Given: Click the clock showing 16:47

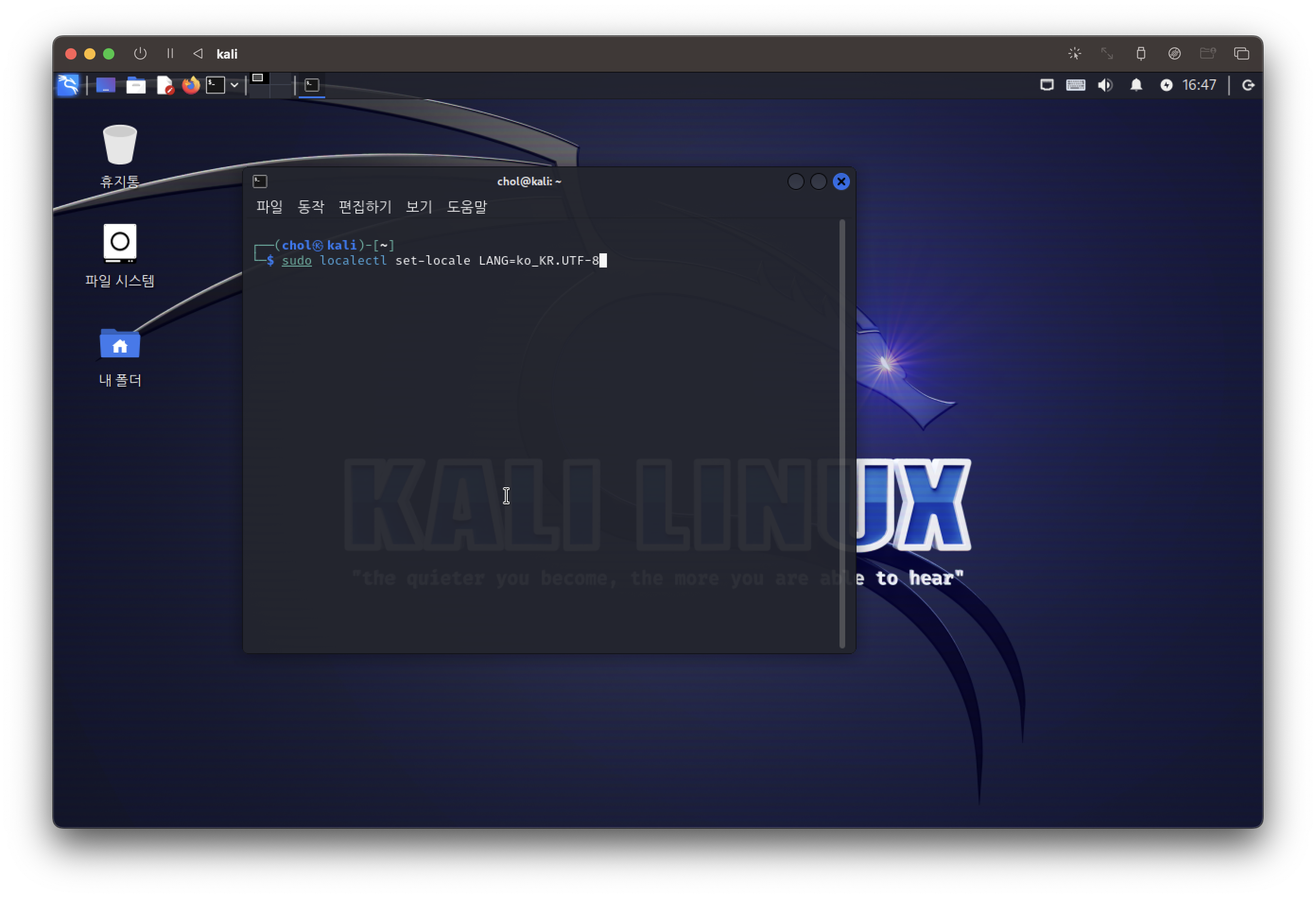Looking at the screenshot, I should (1199, 85).
